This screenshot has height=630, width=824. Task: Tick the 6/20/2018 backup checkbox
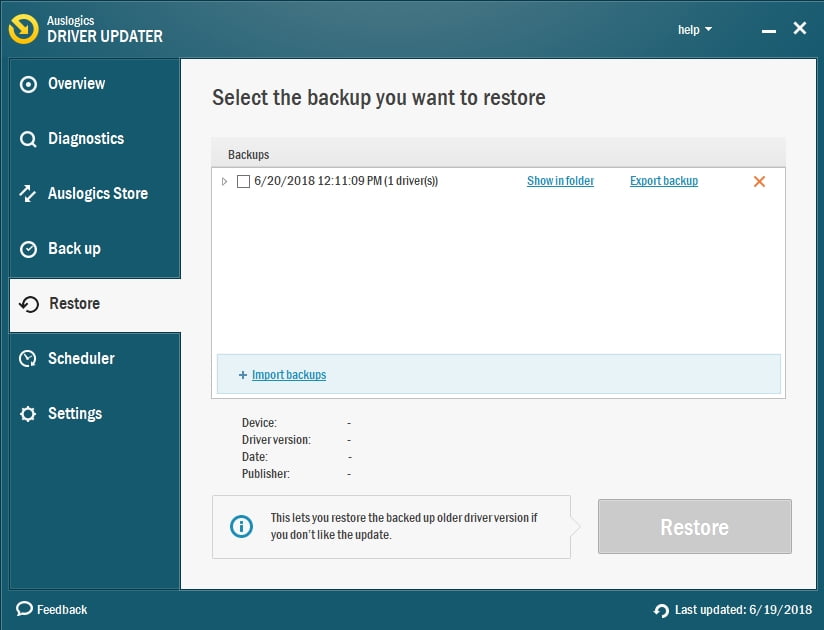click(x=243, y=181)
